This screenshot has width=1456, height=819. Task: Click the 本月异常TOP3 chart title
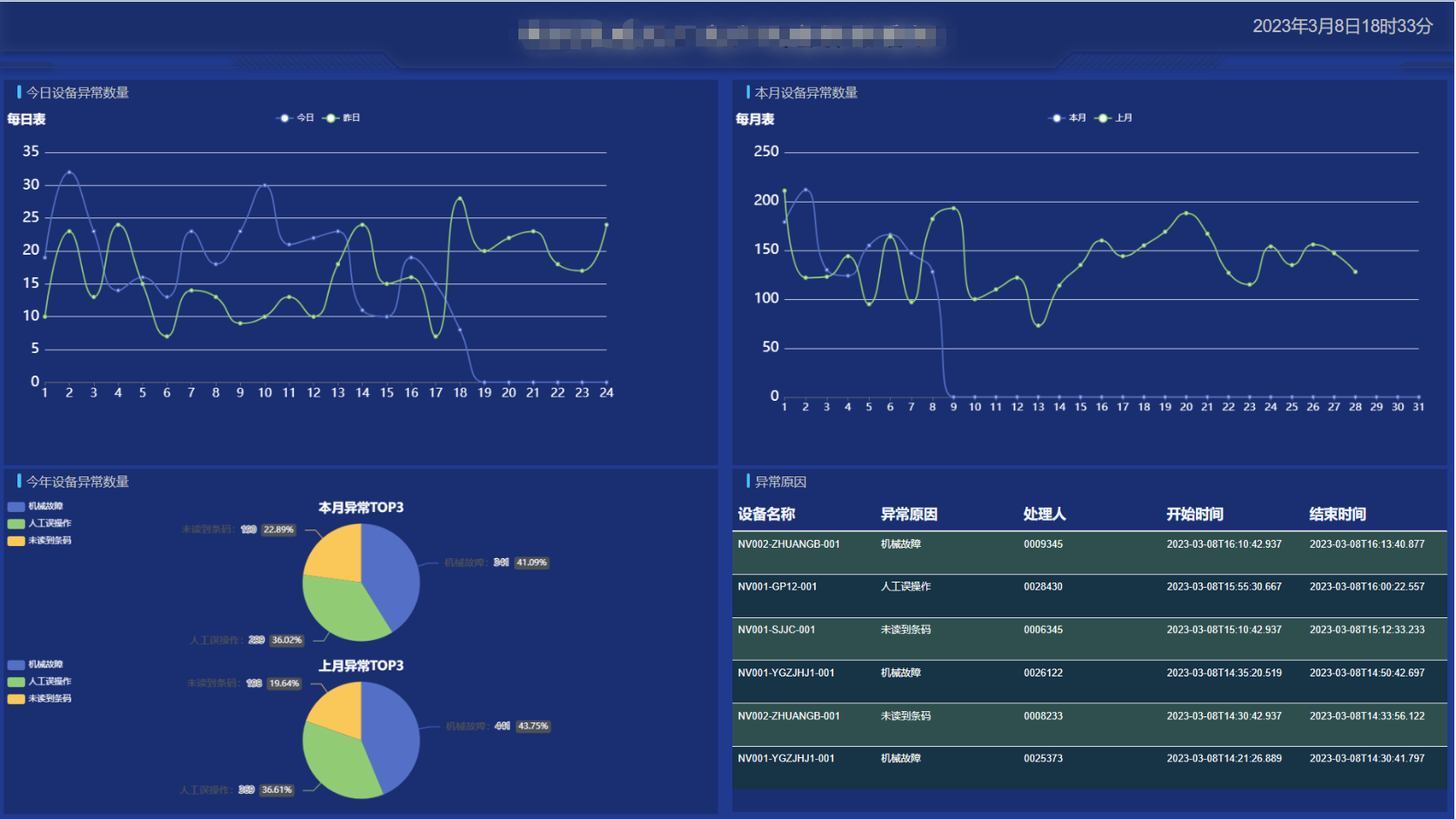pyautogui.click(x=361, y=508)
